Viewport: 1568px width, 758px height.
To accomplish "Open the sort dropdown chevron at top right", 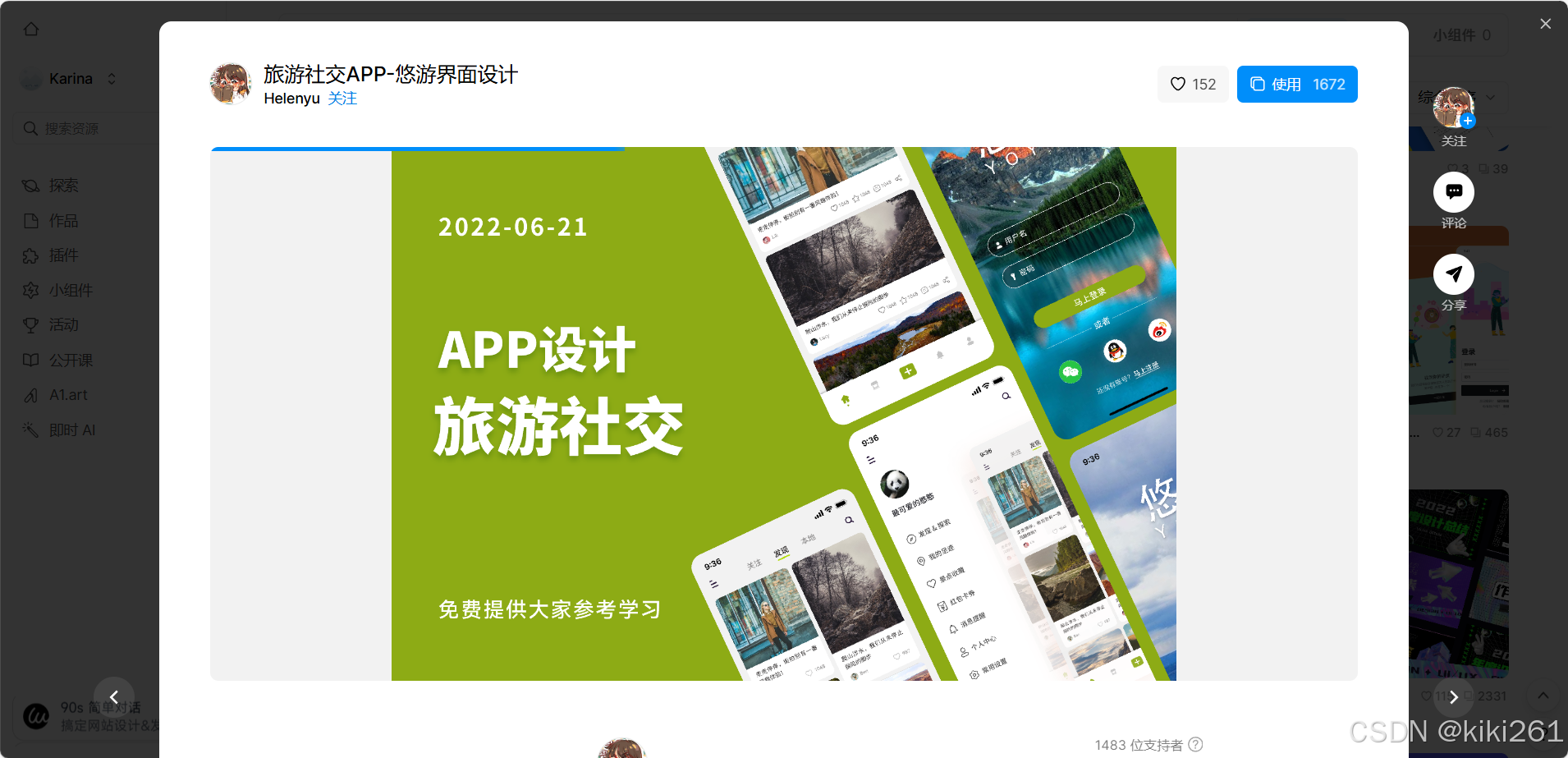I will 1491,98.
